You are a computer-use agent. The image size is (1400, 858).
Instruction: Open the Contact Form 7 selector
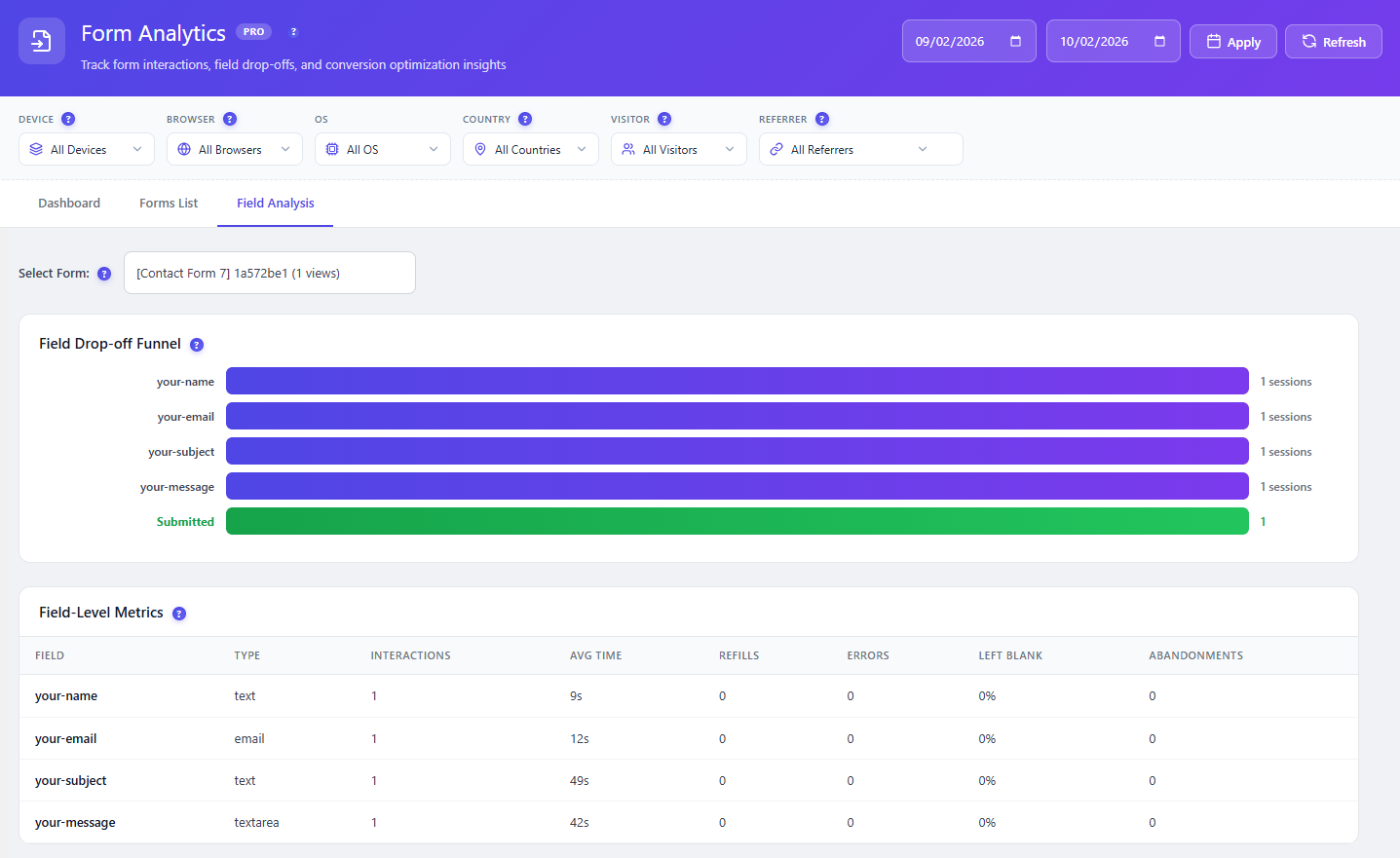coord(270,273)
